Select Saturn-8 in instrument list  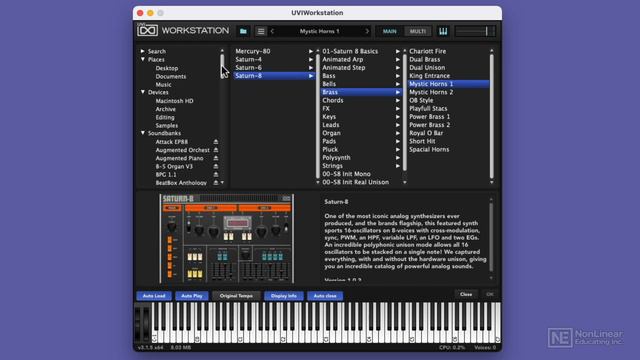coord(274,76)
